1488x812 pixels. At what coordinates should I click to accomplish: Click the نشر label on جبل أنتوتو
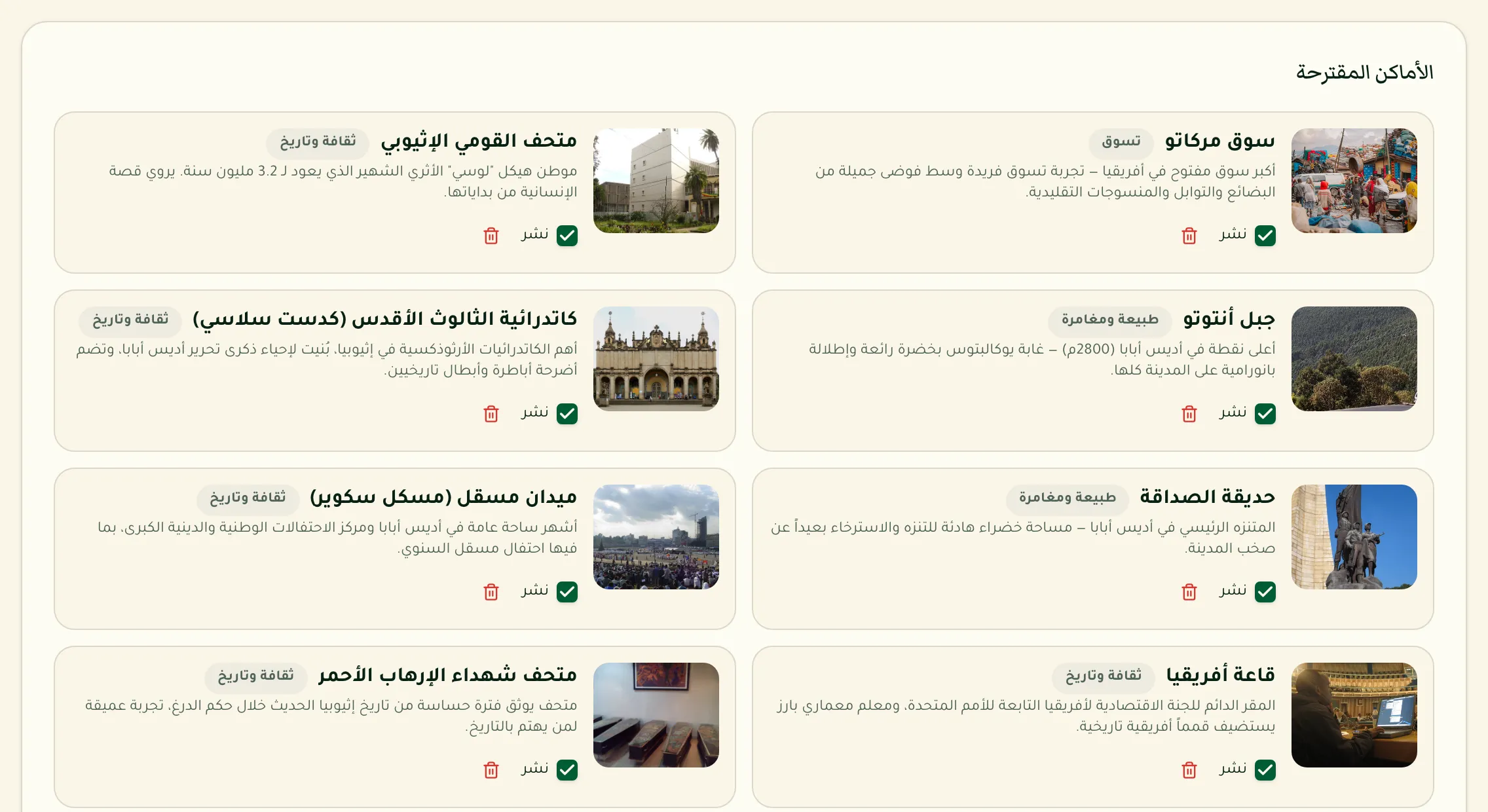pyautogui.click(x=1233, y=413)
